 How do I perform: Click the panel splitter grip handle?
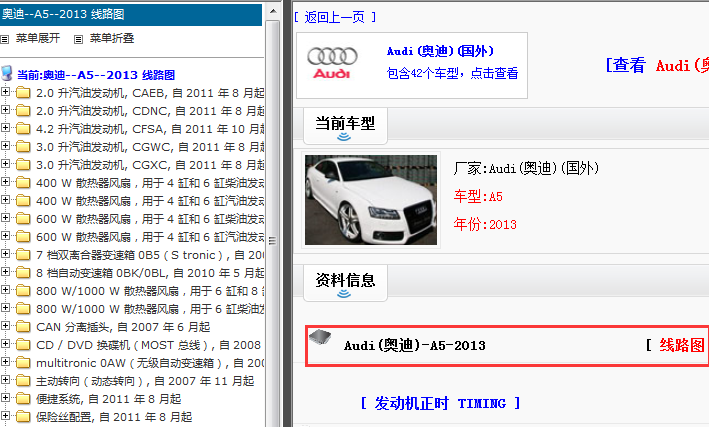click(x=272, y=241)
